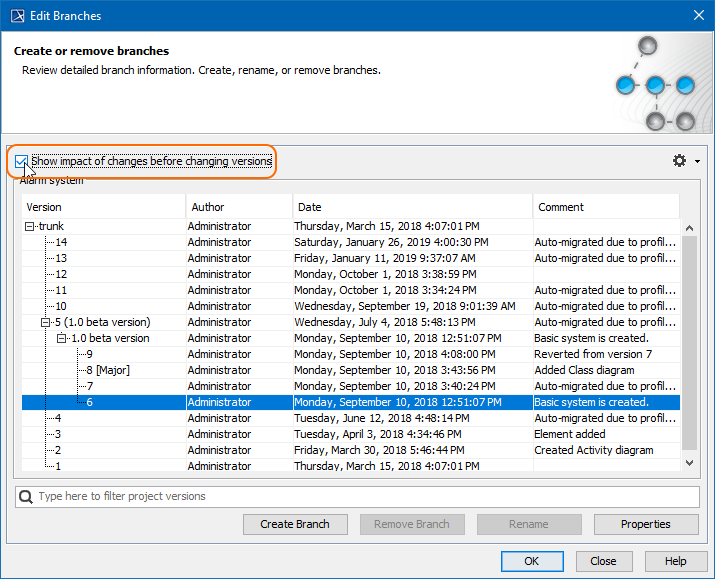Image resolution: width=715 pixels, height=579 pixels.
Task: Sort by the Version column header
Action: [x=104, y=207]
